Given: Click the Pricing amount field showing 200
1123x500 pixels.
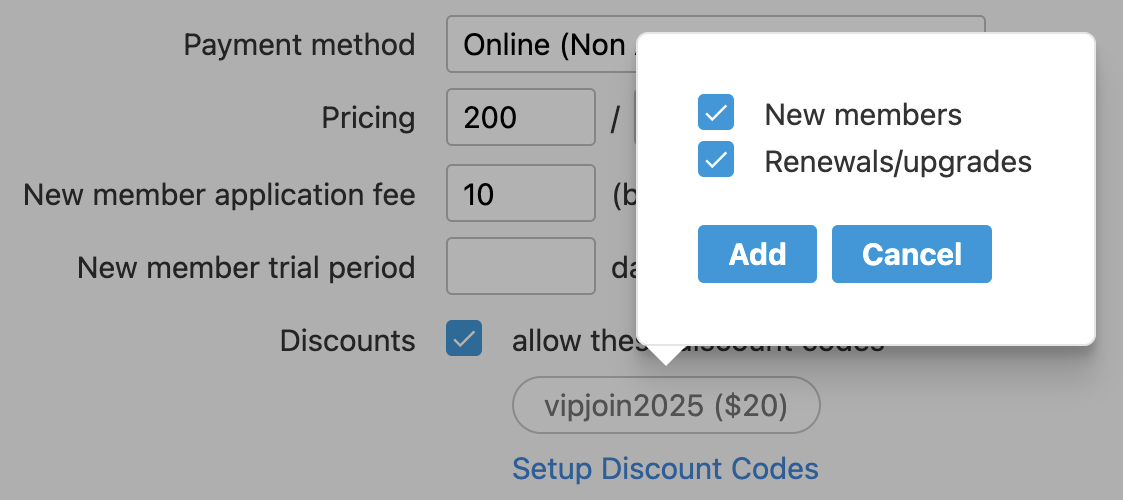Looking at the screenshot, I should (521, 118).
